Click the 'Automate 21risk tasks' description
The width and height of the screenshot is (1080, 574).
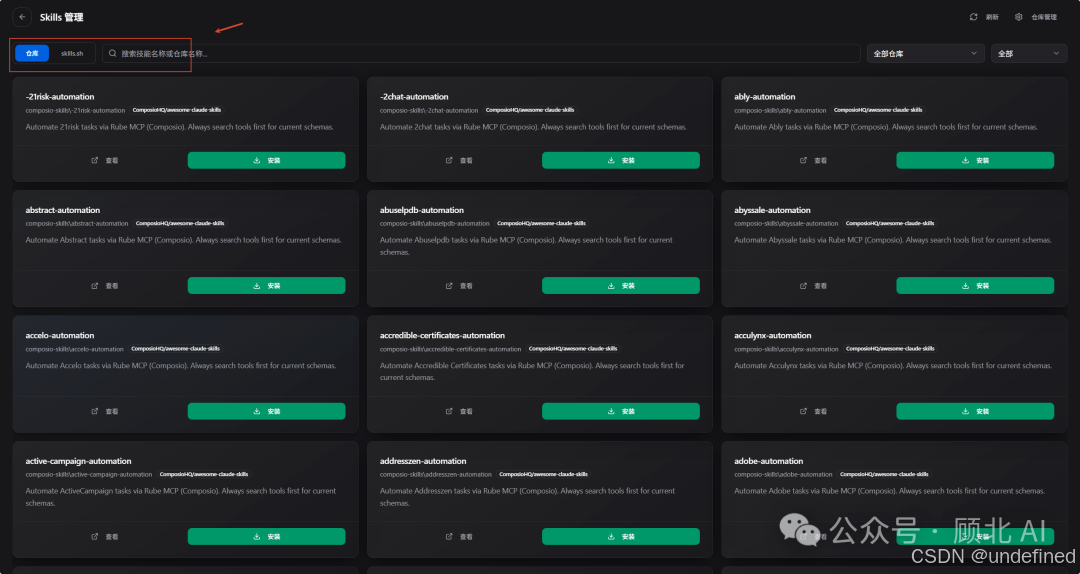point(180,127)
